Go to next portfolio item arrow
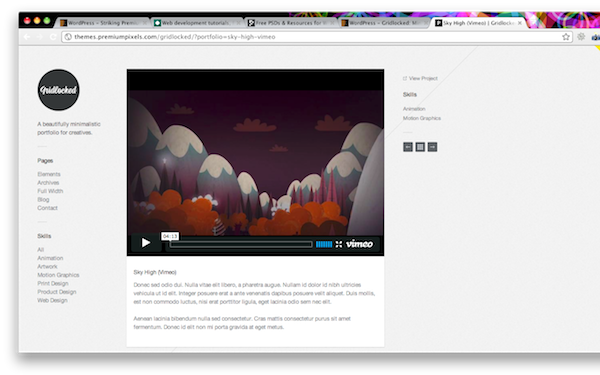Image resolution: width=600 pixels, height=375 pixels. pos(432,147)
